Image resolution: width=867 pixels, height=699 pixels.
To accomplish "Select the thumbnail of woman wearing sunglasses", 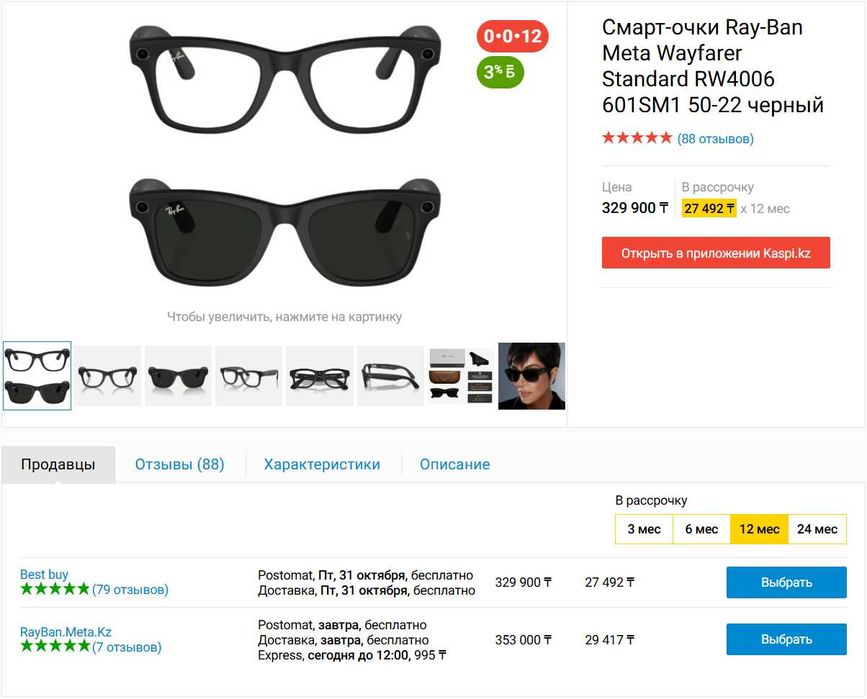I will point(531,376).
